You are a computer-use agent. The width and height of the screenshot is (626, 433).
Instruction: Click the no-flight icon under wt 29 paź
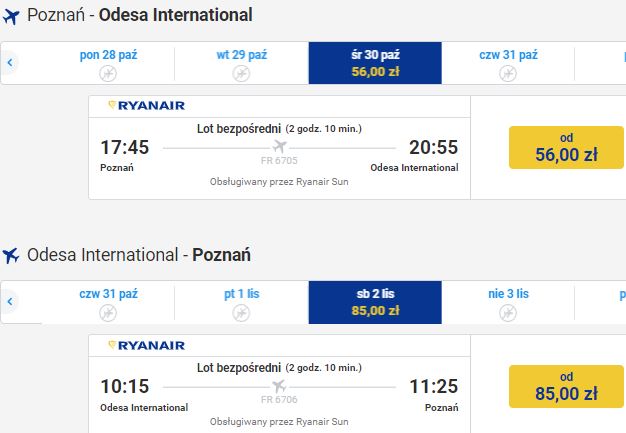pos(241,73)
